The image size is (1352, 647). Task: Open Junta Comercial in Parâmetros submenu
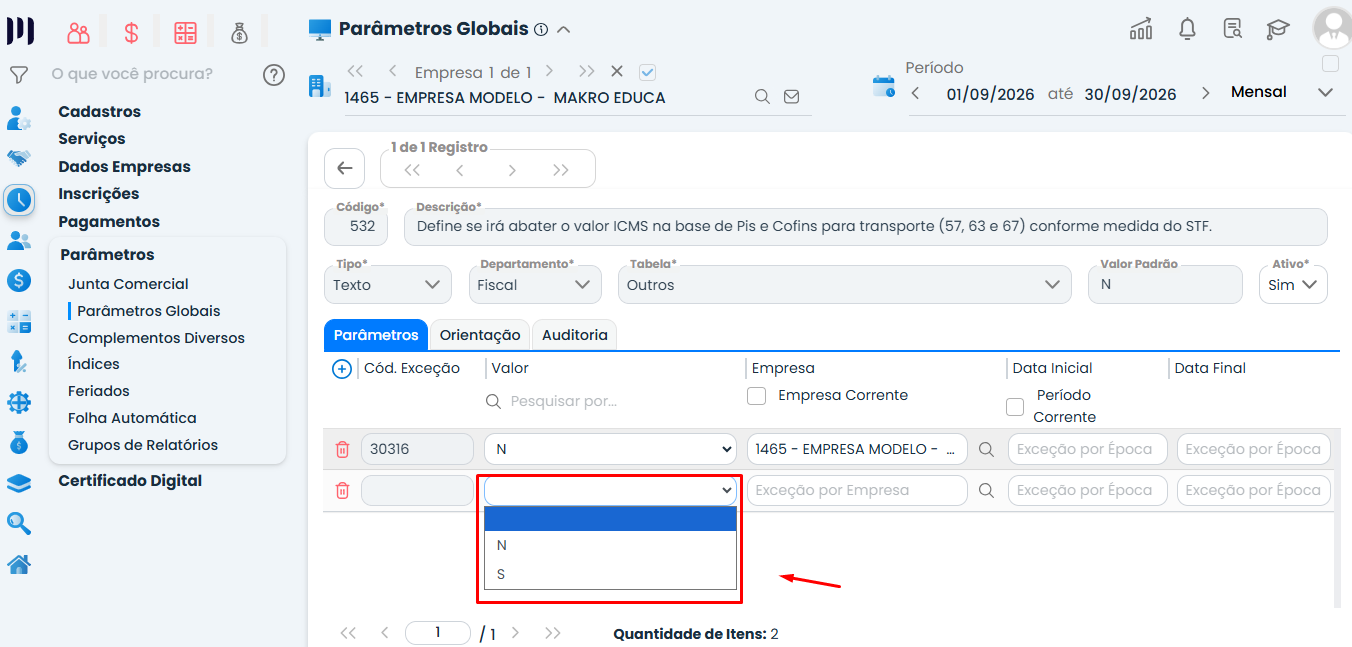click(x=128, y=284)
